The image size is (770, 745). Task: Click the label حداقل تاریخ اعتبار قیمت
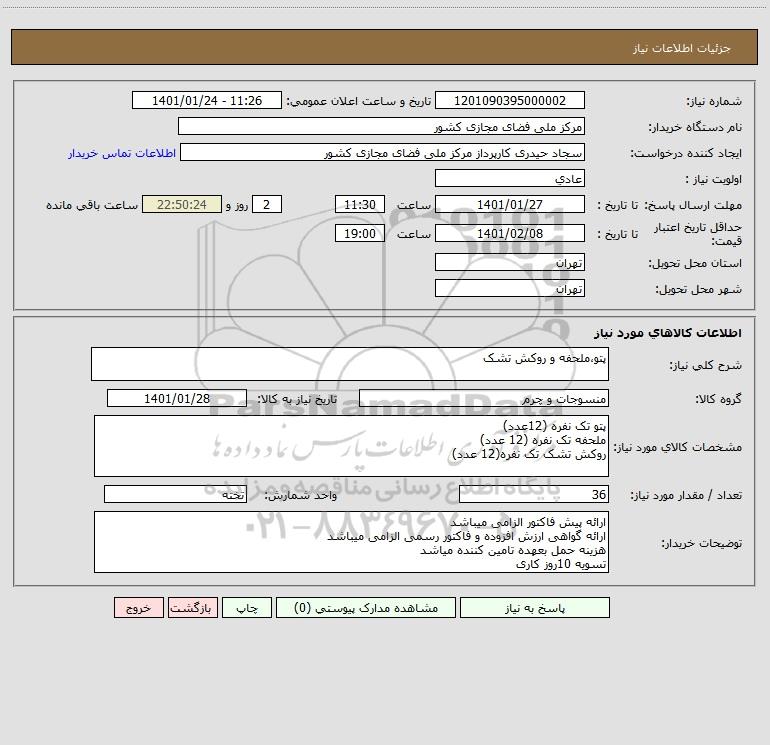[x=698, y=234]
